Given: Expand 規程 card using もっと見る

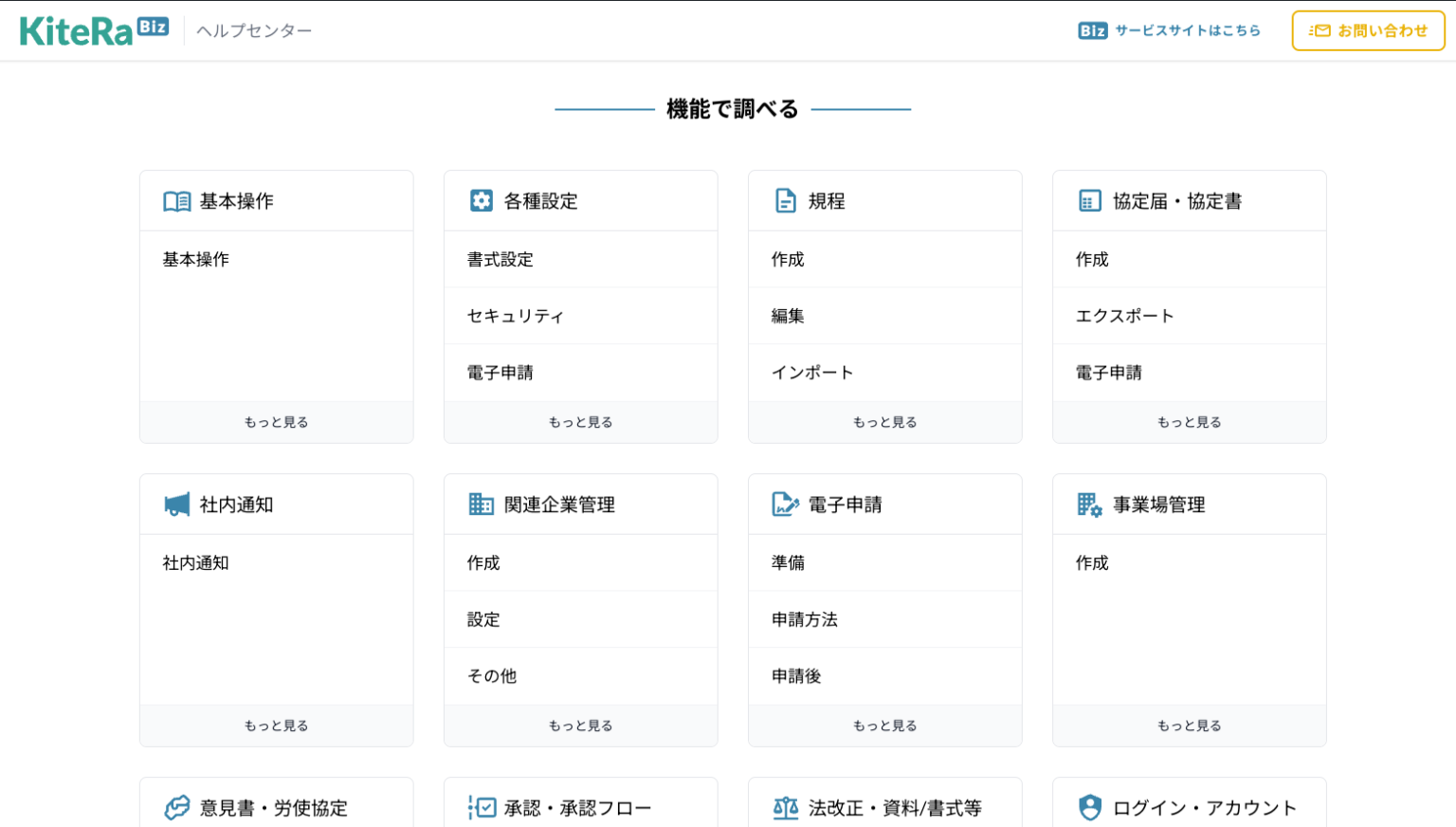Looking at the screenshot, I should (x=884, y=422).
